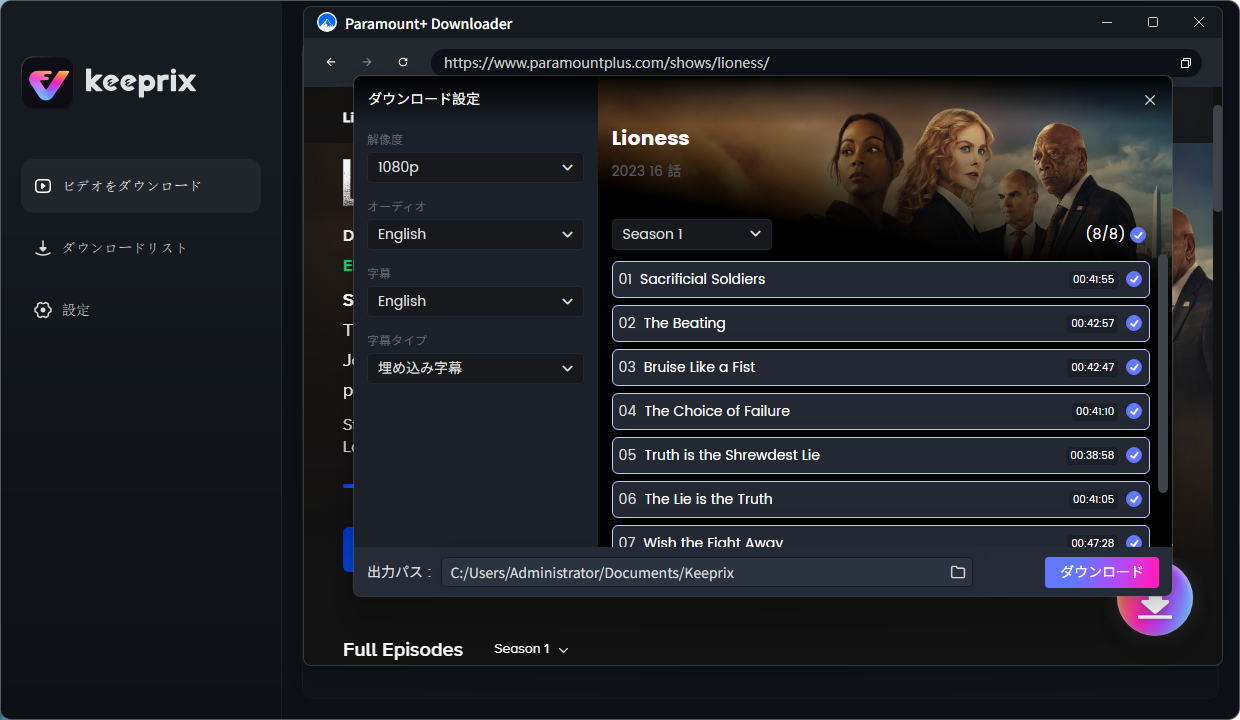Image resolution: width=1240 pixels, height=720 pixels.
Task: Click the page refresh icon
Action: (403, 62)
